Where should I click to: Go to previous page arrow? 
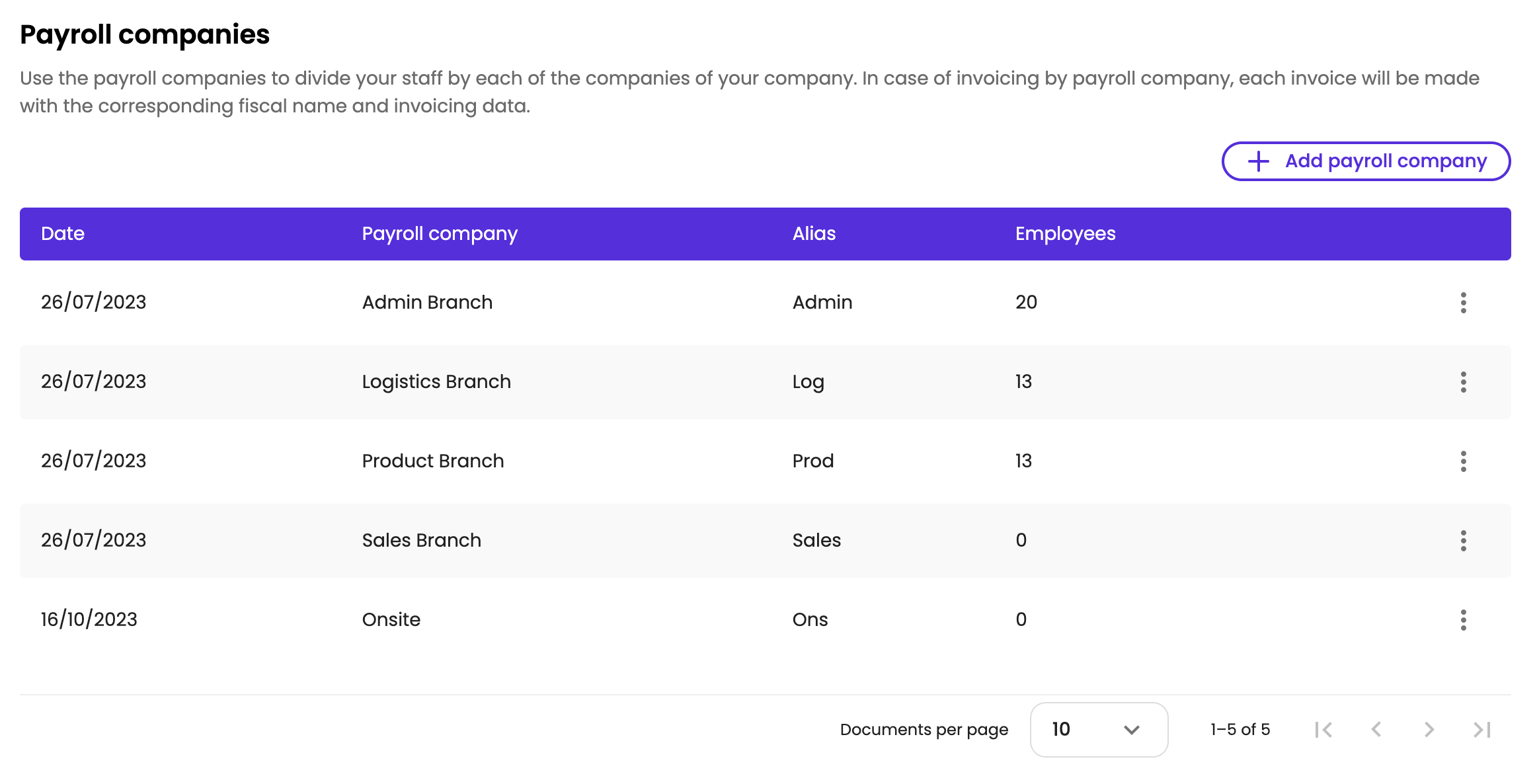1376,730
